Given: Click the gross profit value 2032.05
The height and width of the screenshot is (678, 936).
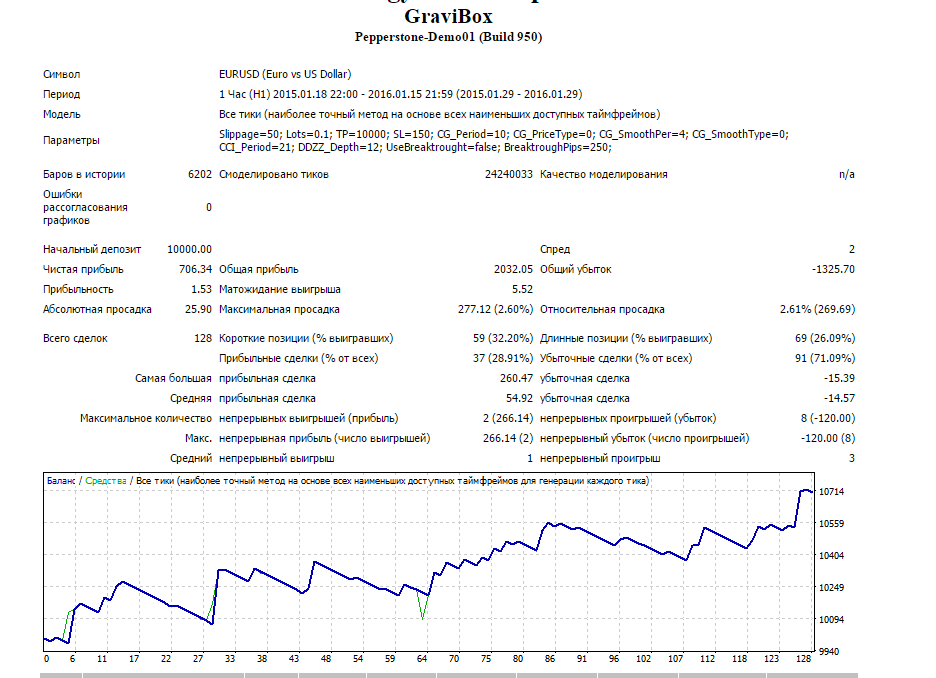Looking at the screenshot, I should tap(513, 269).
